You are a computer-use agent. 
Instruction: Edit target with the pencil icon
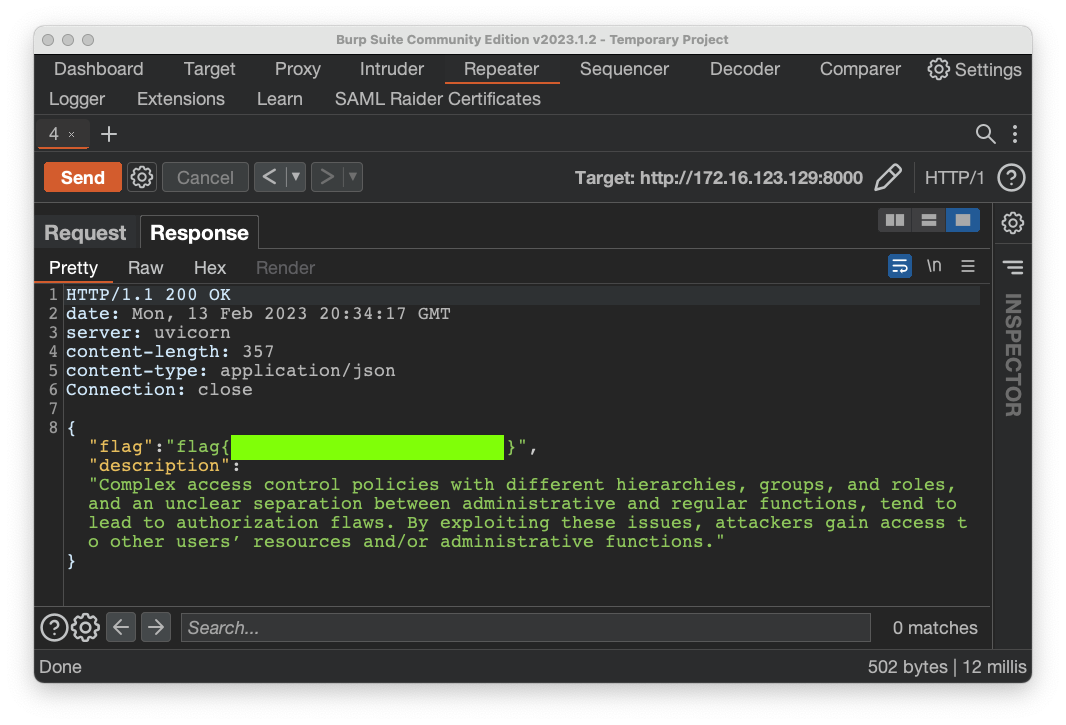coord(887,178)
